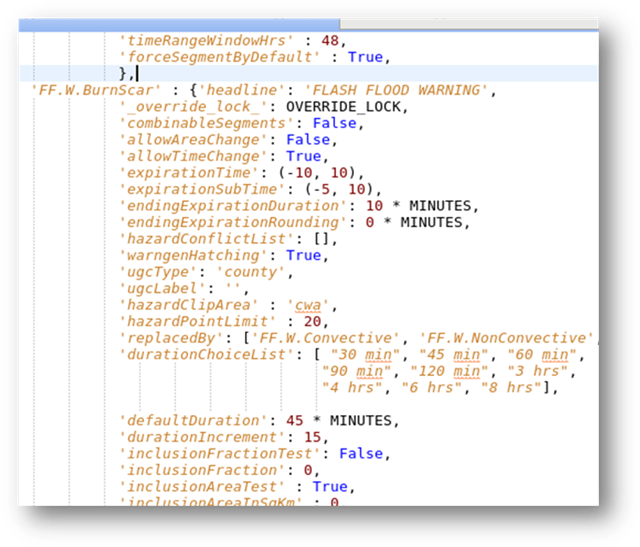Click the 'inclusionFractionTest' key
This screenshot has height=547, width=640.
(x=219, y=454)
